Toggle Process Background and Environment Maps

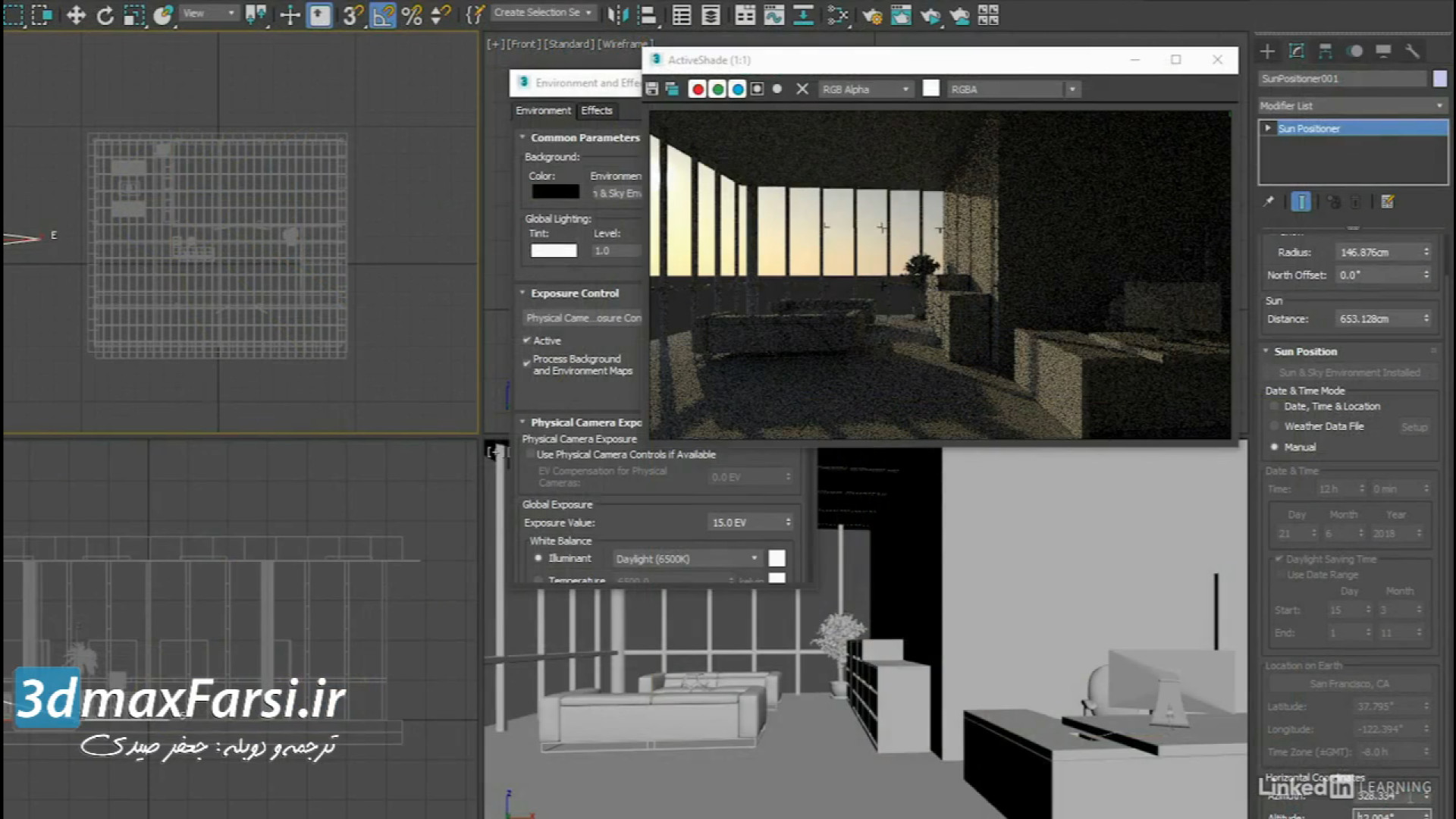click(526, 364)
